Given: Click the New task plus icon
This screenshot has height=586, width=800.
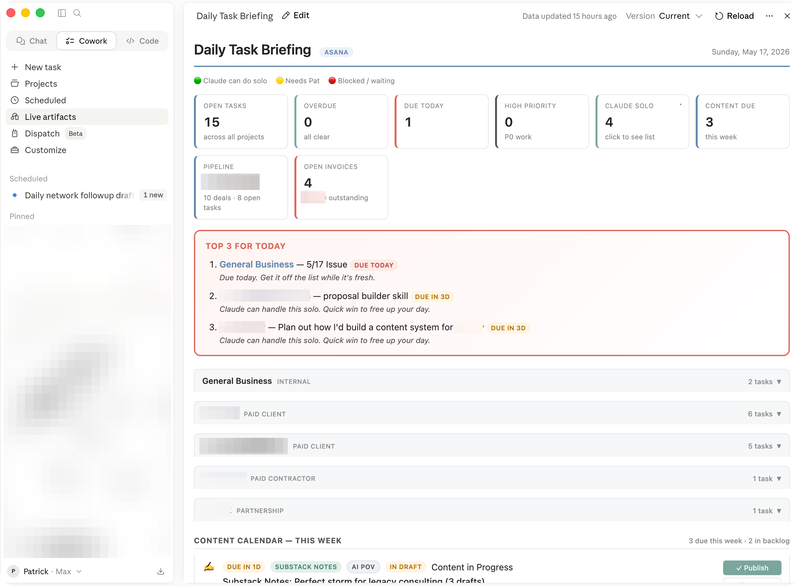Looking at the screenshot, I should click(x=14, y=67).
